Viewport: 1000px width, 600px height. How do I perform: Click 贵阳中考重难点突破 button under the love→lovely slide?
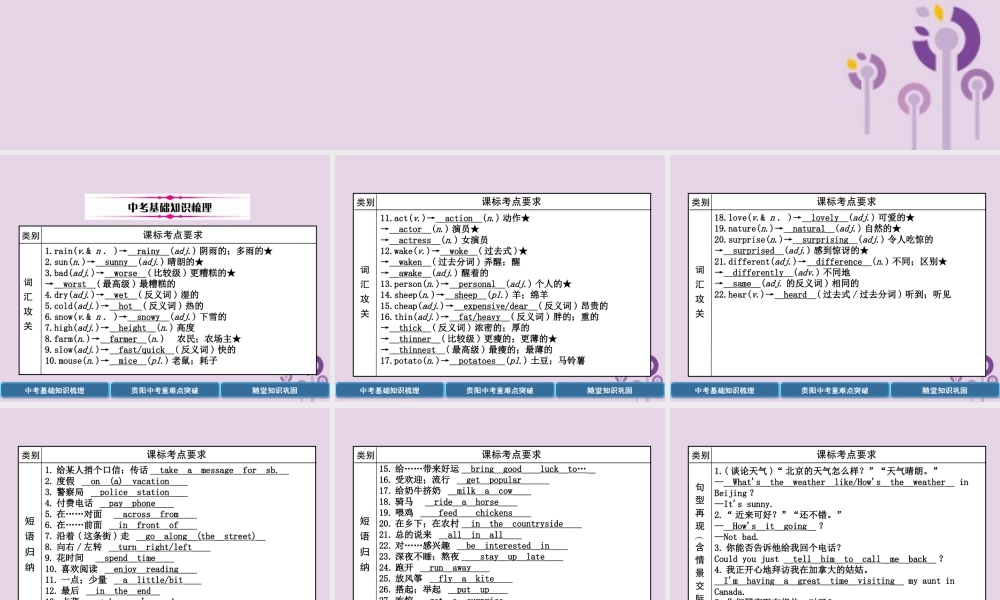[834, 390]
